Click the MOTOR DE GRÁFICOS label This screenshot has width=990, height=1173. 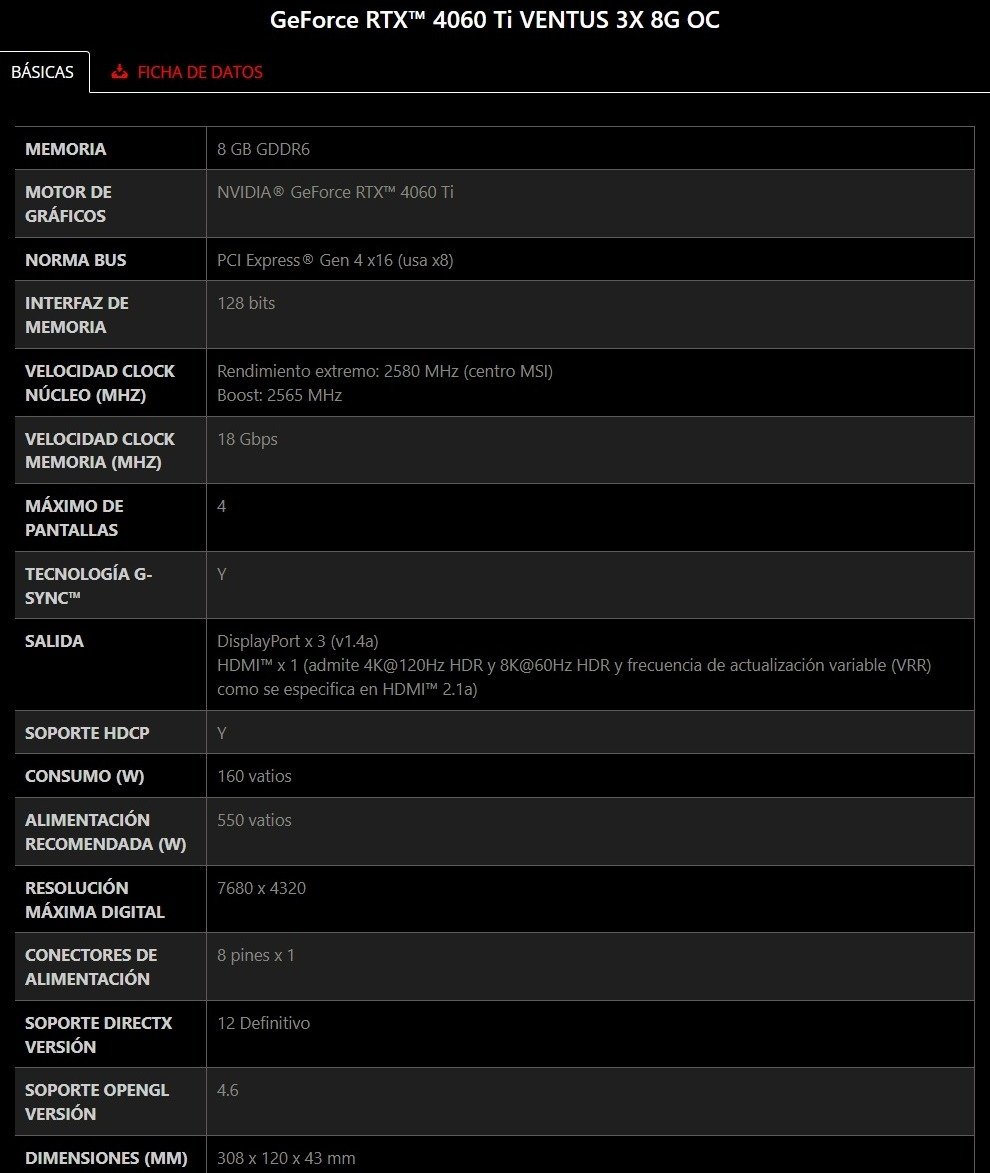(68, 204)
